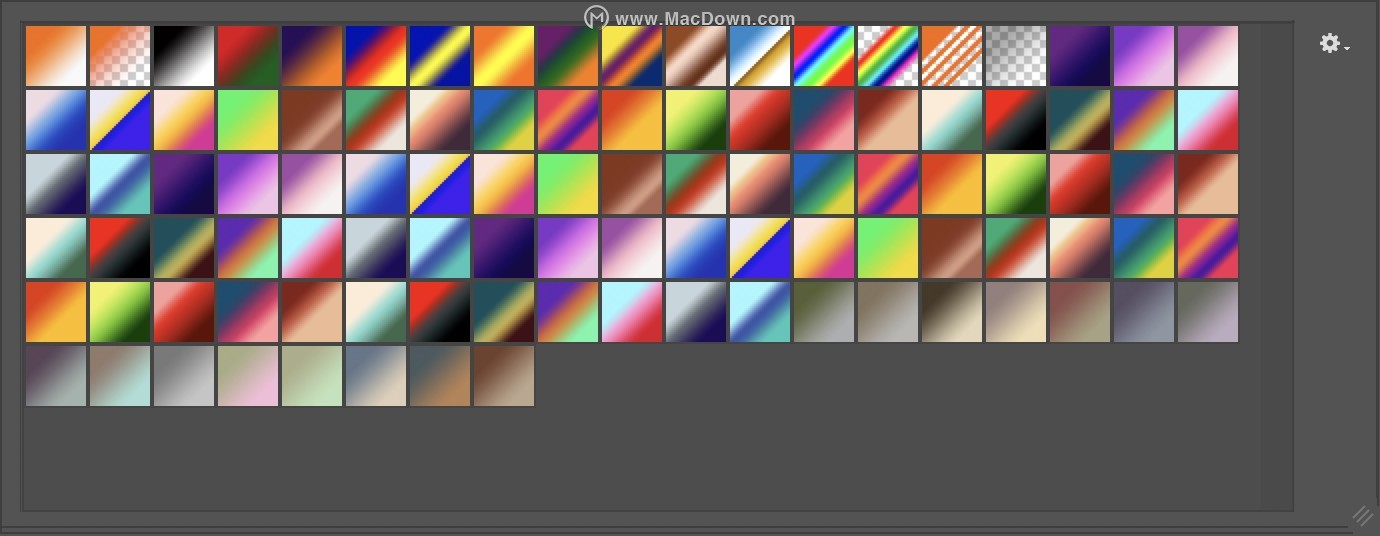The height and width of the screenshot is (536, 1380).
Task: Select the muted slate blue to beige gradient
Action: 376,376
